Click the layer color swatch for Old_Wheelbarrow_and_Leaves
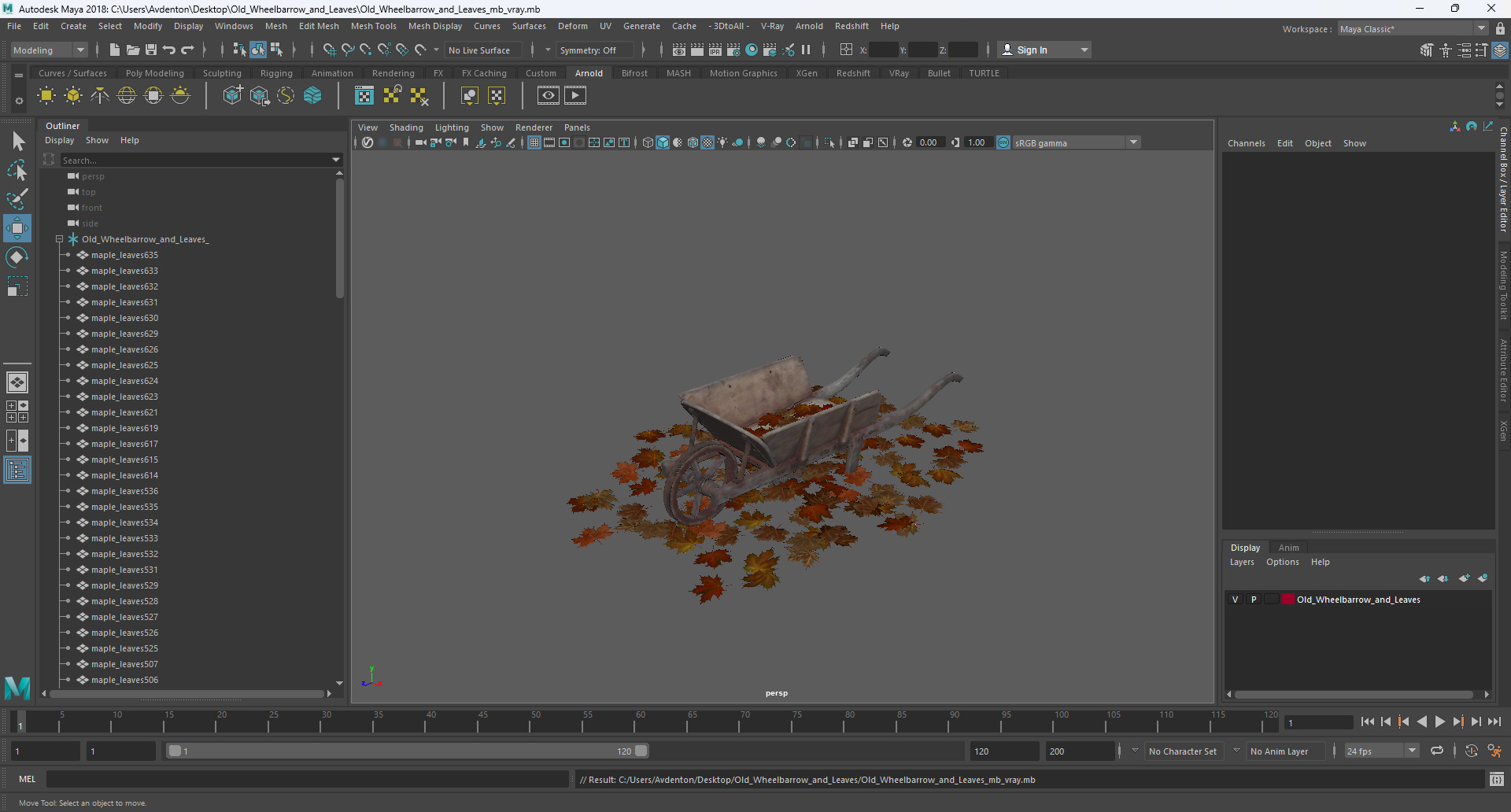 [x=1288, y=600]
